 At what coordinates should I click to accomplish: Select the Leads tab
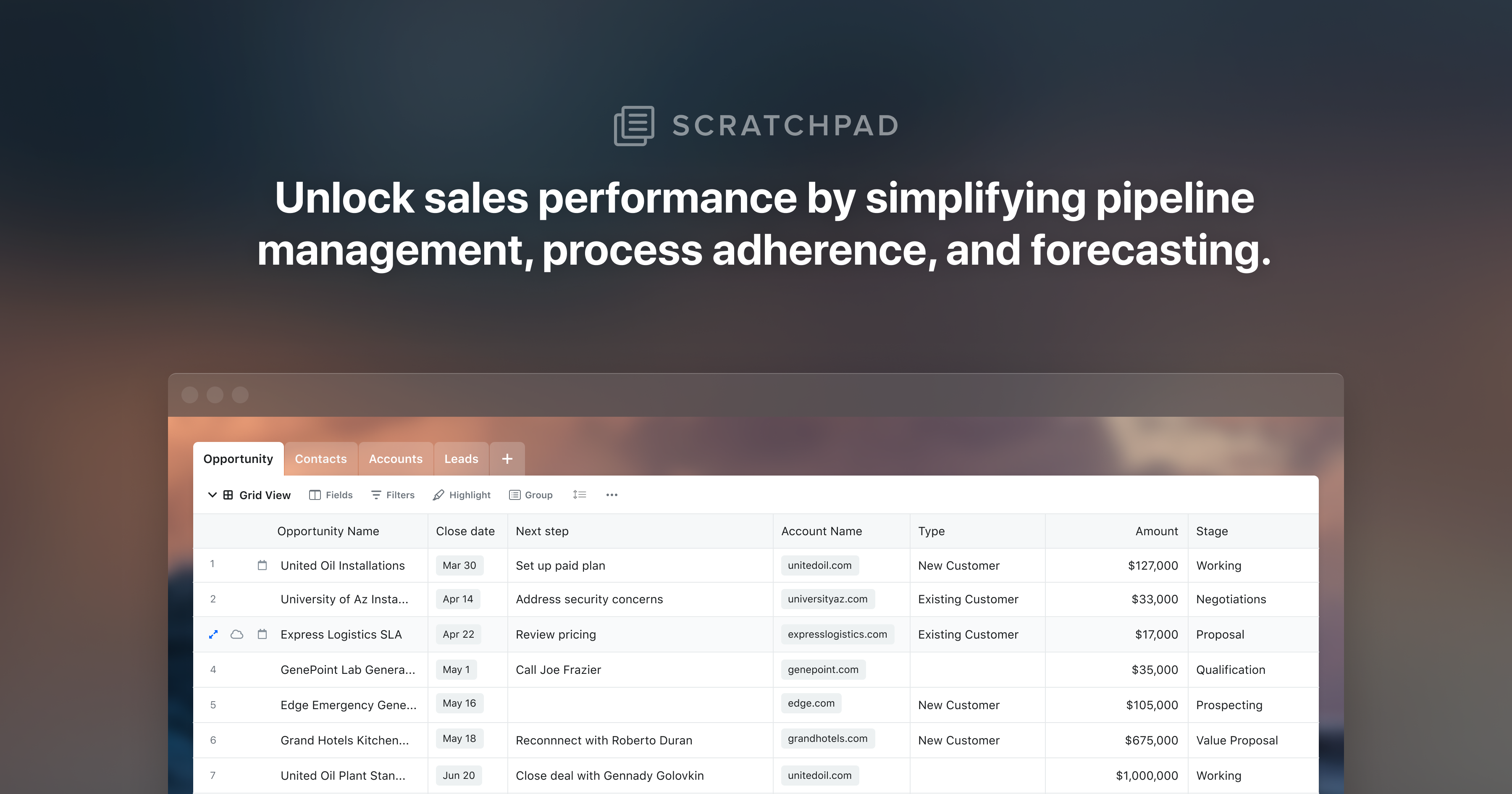(x=461, y=459)
